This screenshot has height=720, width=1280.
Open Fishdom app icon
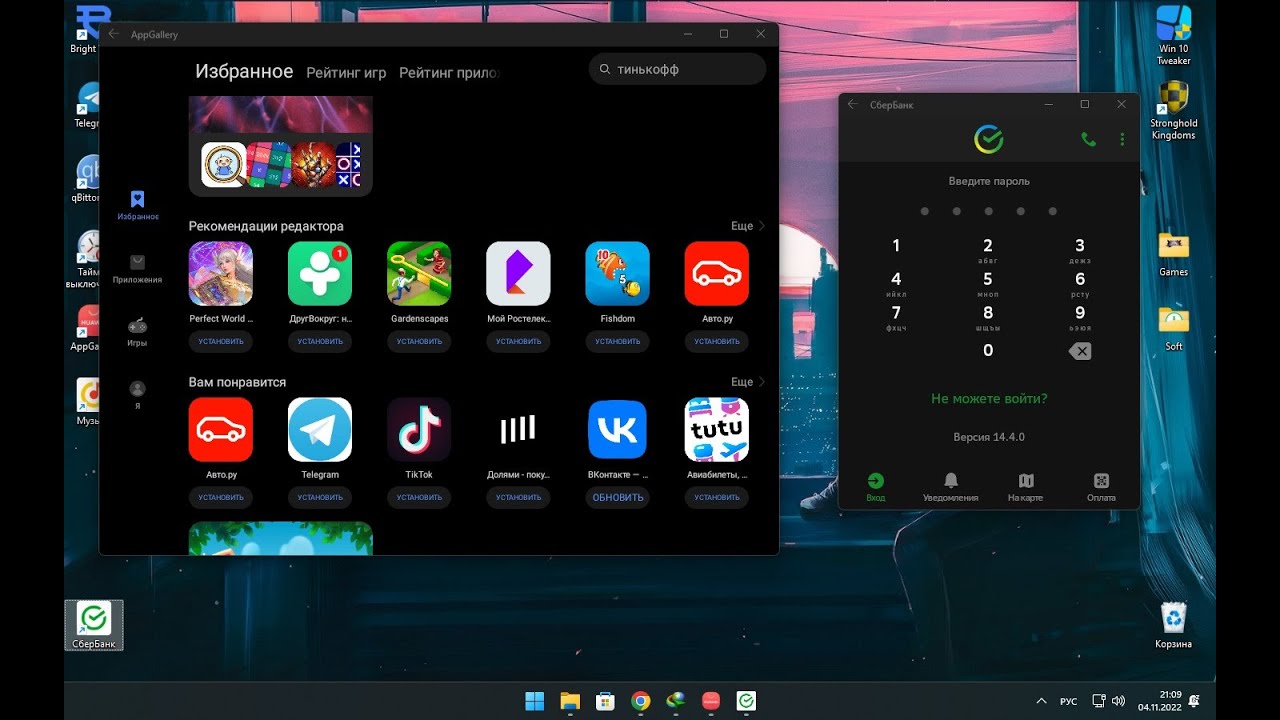[617, 273]
